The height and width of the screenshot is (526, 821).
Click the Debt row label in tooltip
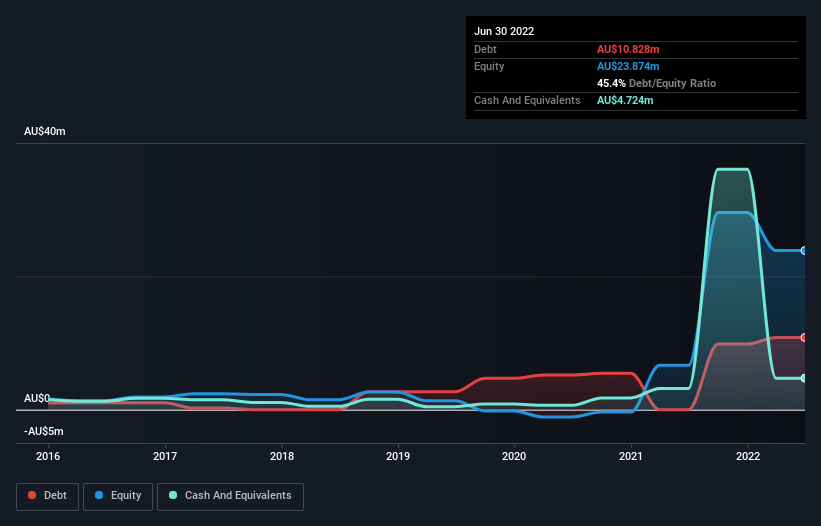485,49
